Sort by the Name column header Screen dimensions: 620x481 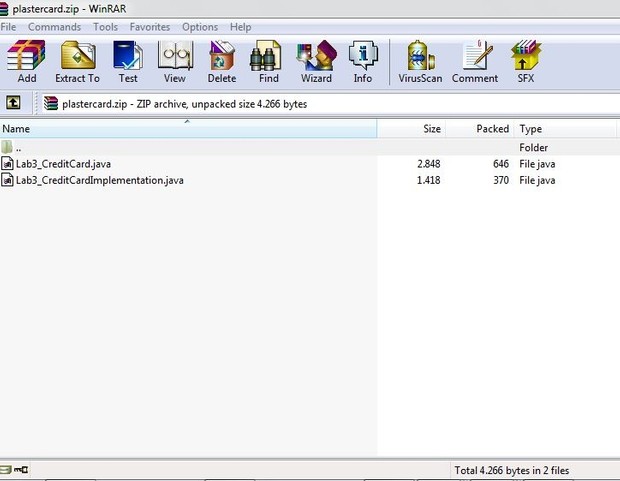click(x=188, y=129)
